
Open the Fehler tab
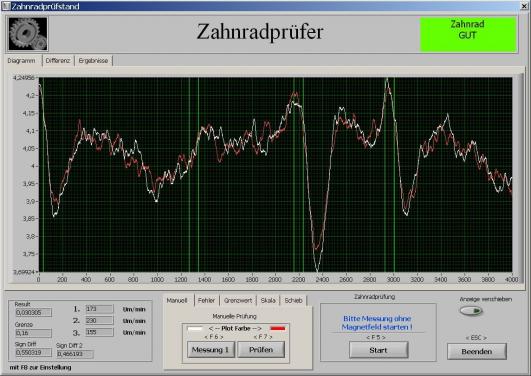206,300
